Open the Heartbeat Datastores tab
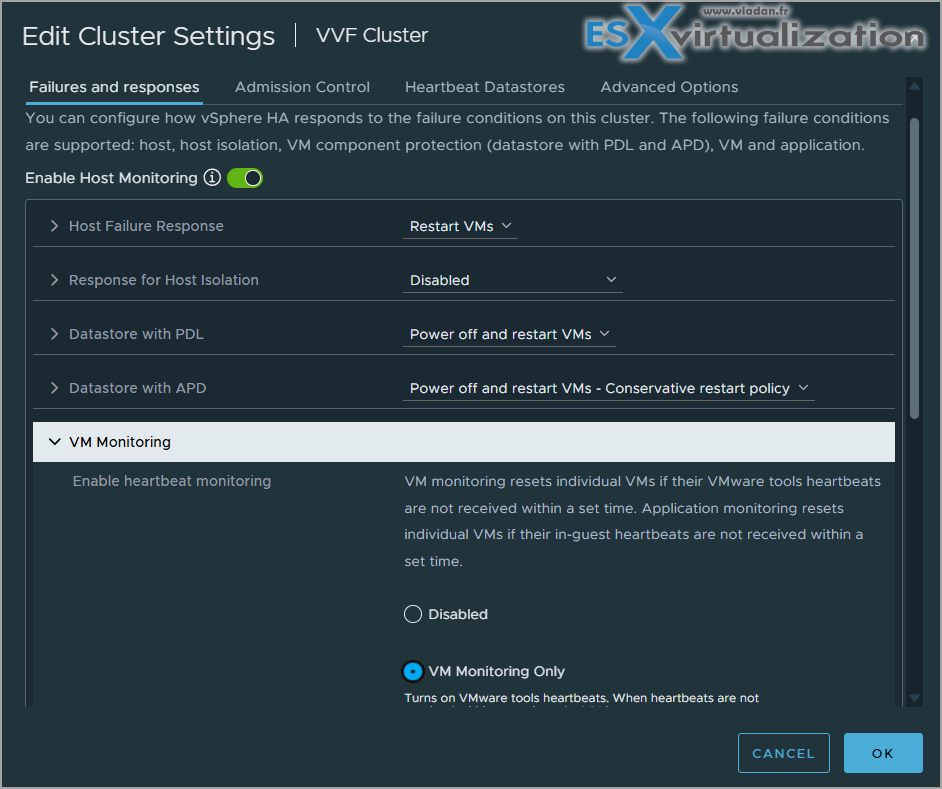Screen dimensions: 942x789 [485, 87]
